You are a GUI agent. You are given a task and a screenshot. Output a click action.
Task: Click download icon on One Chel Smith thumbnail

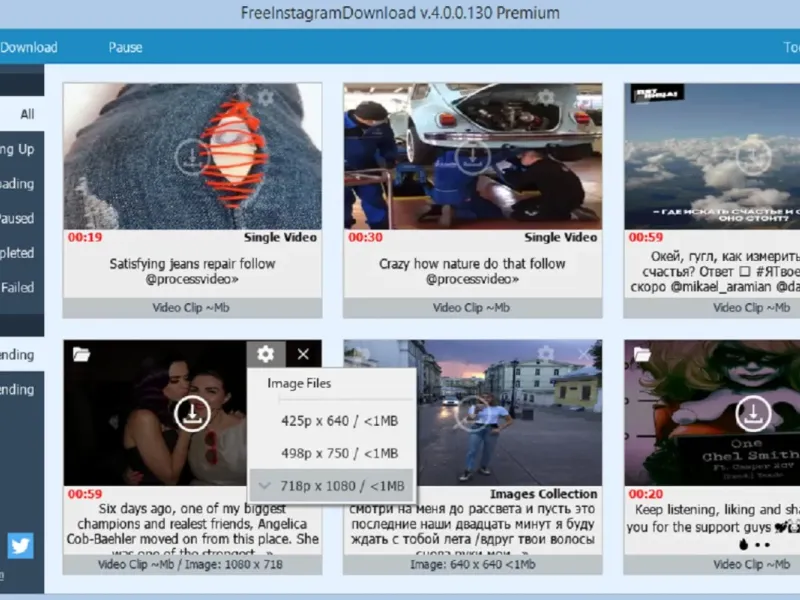point(753,414)
